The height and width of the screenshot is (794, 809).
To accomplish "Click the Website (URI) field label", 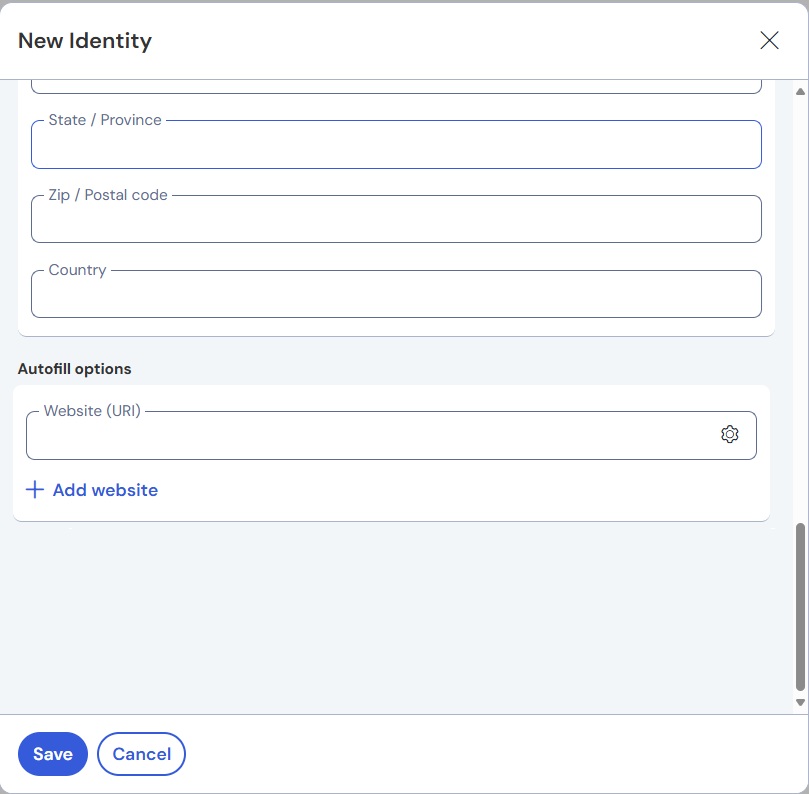I will [x=92, y=411].
